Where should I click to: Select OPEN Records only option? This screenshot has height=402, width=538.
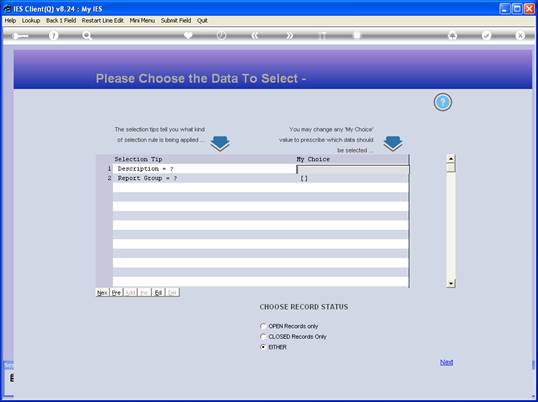click(264, 326)
